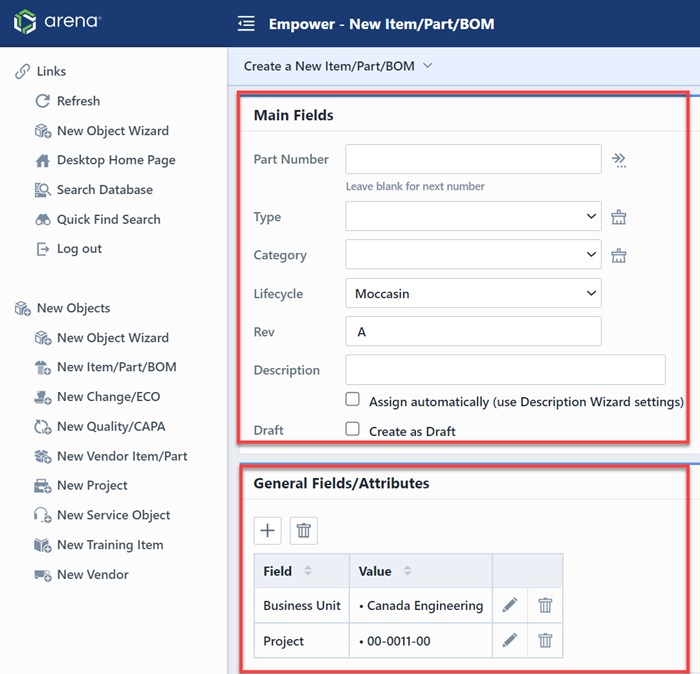Open New Change/ECO in sidebar
This screenshot has height=674, width=700.
(x=108, y=397)
